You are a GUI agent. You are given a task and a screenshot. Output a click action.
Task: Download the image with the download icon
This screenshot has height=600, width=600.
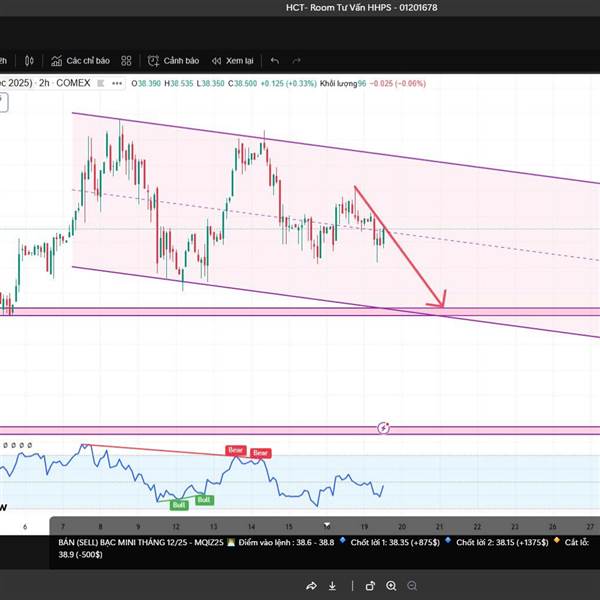tap(333, 586)
